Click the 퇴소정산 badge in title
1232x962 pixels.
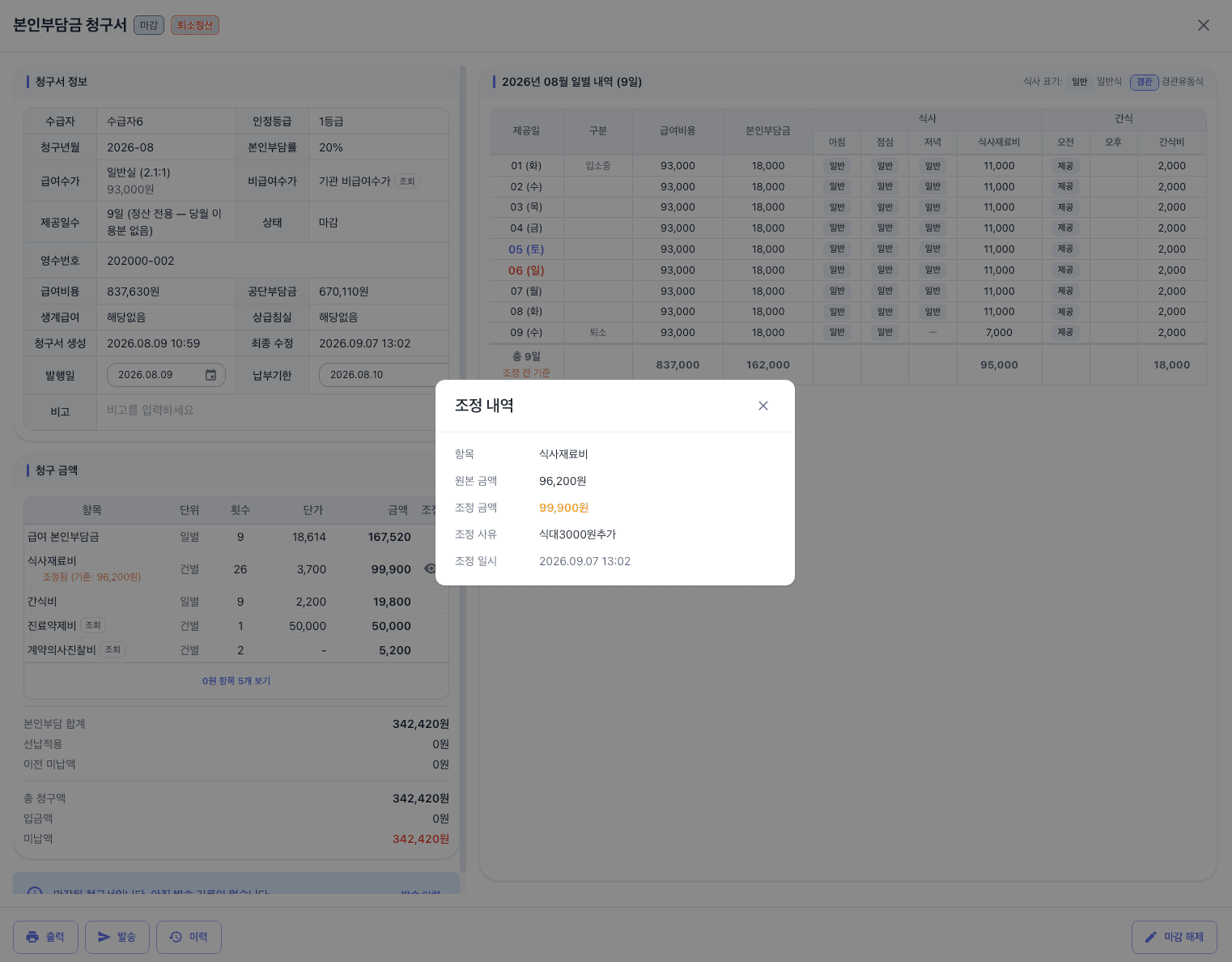(x=195, y=25)
